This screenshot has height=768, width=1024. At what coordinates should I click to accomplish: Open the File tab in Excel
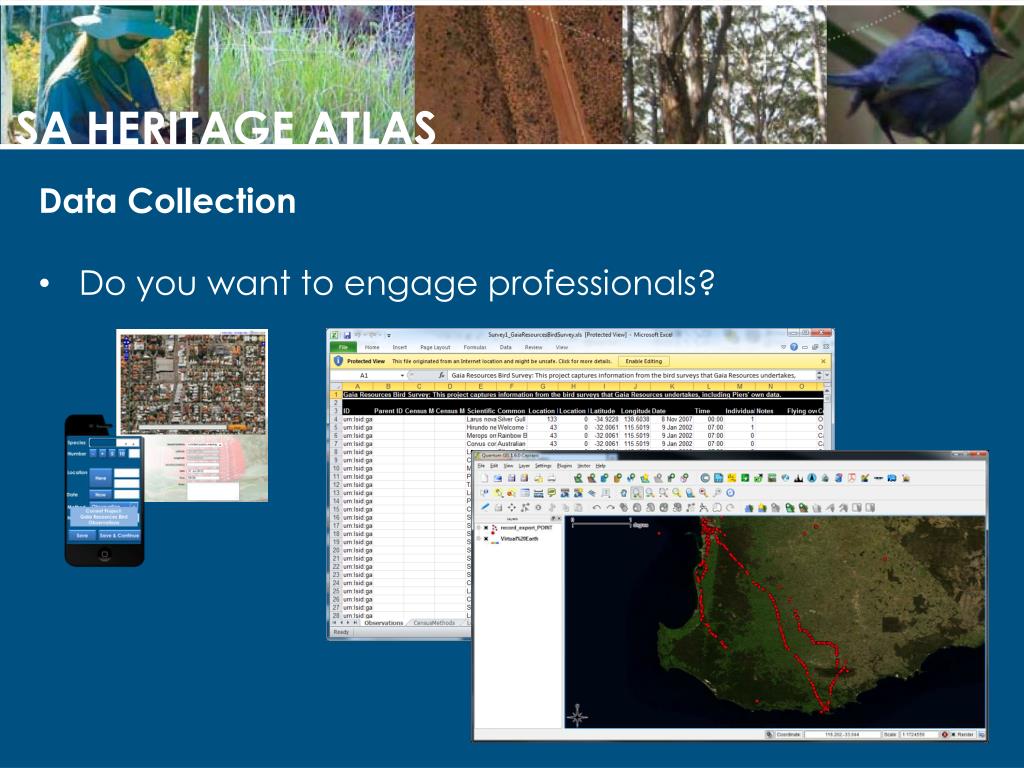343,347
